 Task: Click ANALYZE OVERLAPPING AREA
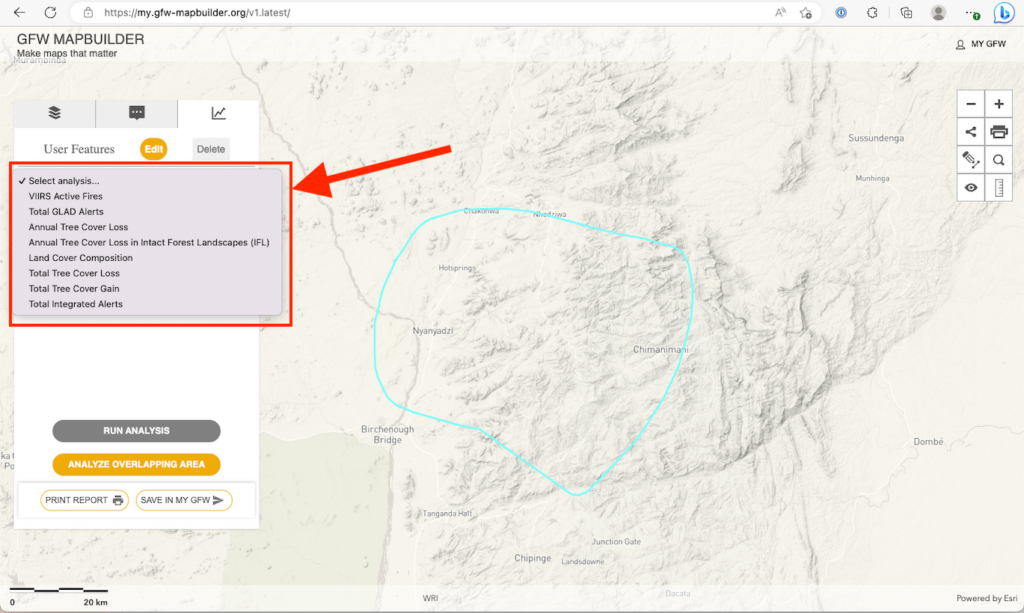pos(135,464)
